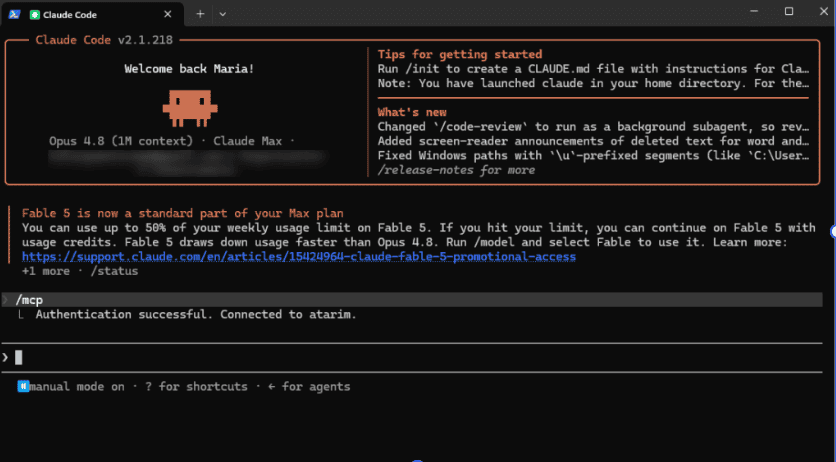Click the "+1 more · /status" text
The width and height of the screenshot is (836, 462).
[80, 271]
